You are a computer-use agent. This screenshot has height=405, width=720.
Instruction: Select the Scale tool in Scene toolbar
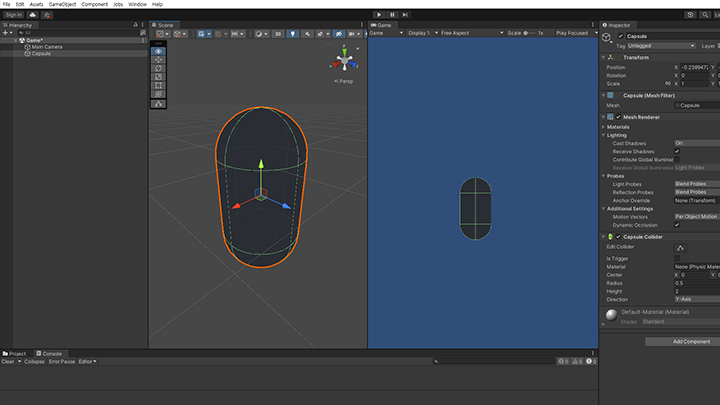click(158, 77)
